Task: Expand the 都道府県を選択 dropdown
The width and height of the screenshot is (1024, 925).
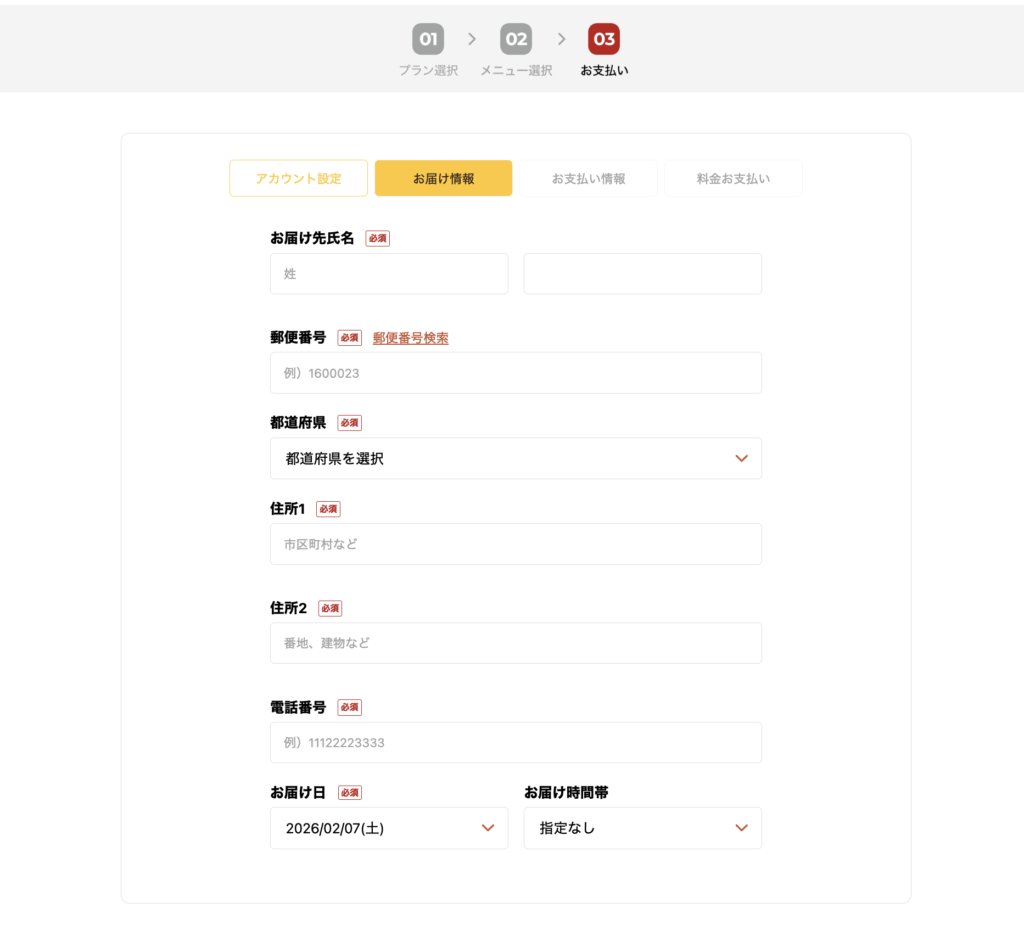Action: (x=516, y=459)
